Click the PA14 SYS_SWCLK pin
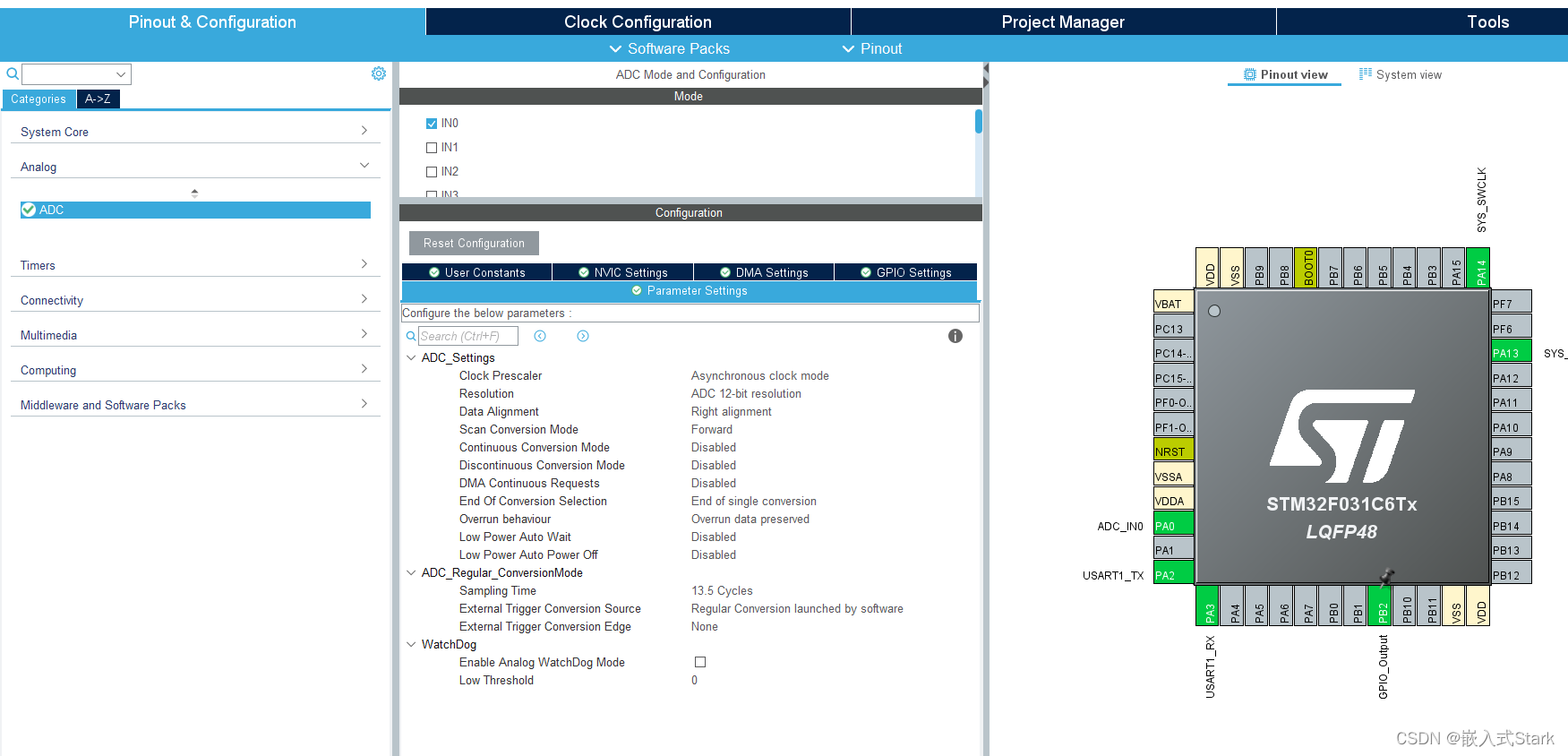 (x=1480, y=267)
